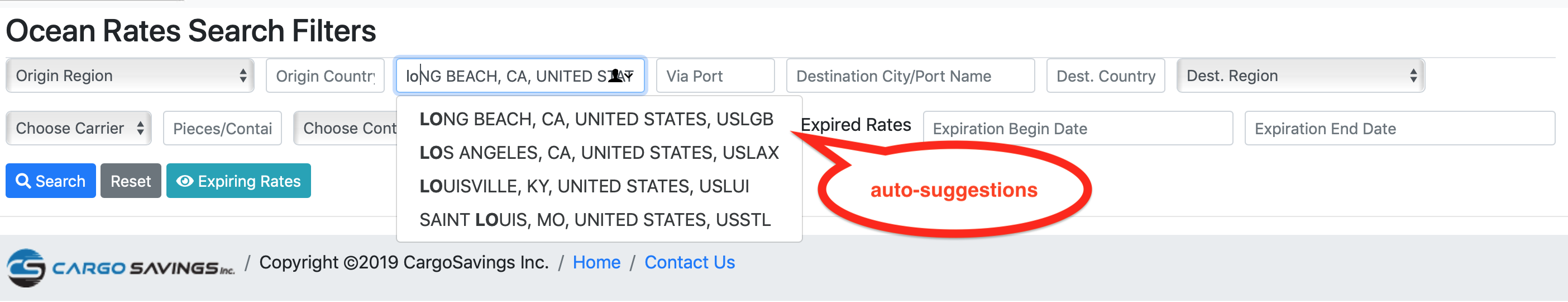Open the Origin Region dropdown
Screen dimensions: 1568x302
click(x=130, y=75)
